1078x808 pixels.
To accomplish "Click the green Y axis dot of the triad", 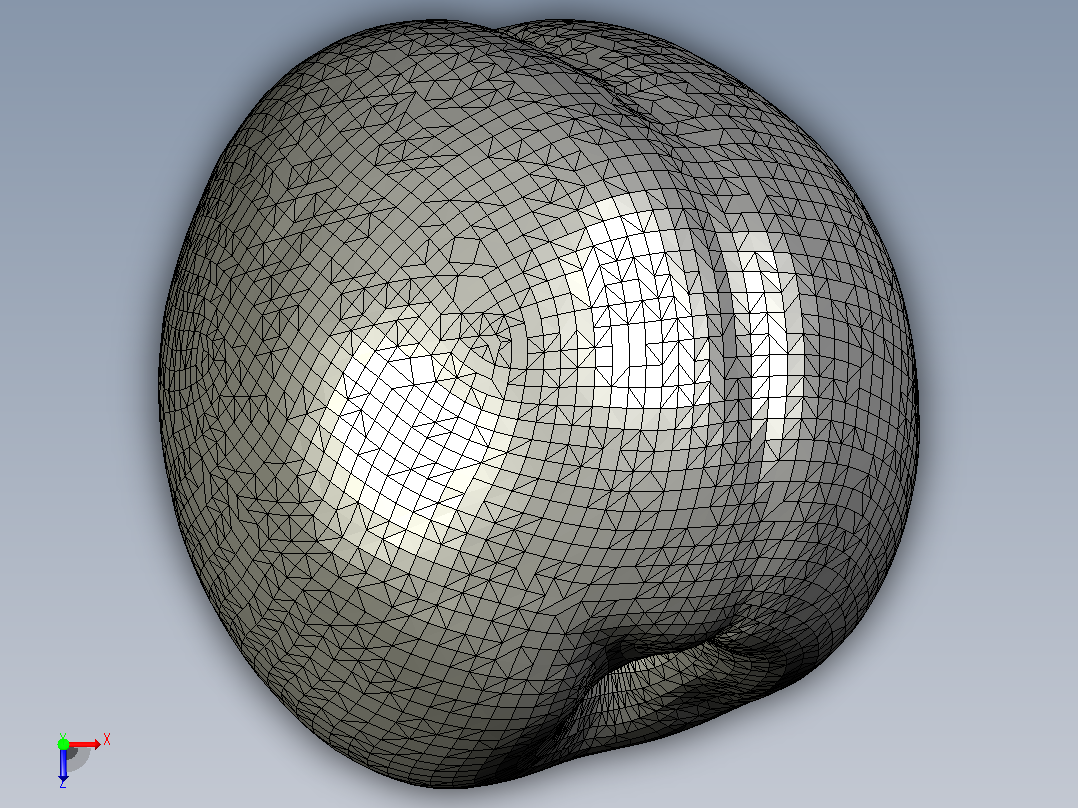I will (x=63, y=744).
